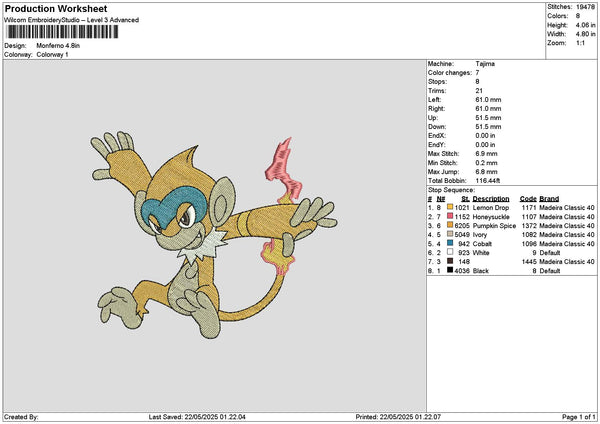Click the Machine value Tajima
The height and width of the screenshot is (424, 600).
click(485, 64)
